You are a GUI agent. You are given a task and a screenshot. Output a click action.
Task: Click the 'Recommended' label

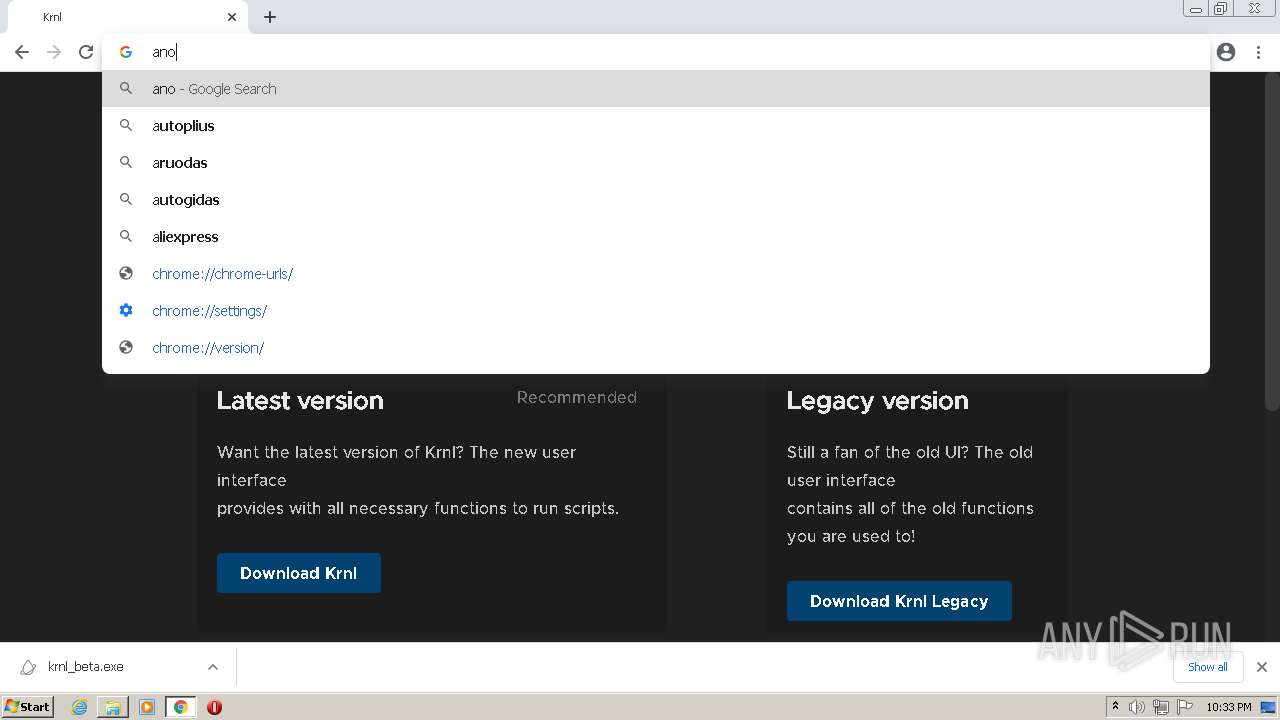[576, 397]
